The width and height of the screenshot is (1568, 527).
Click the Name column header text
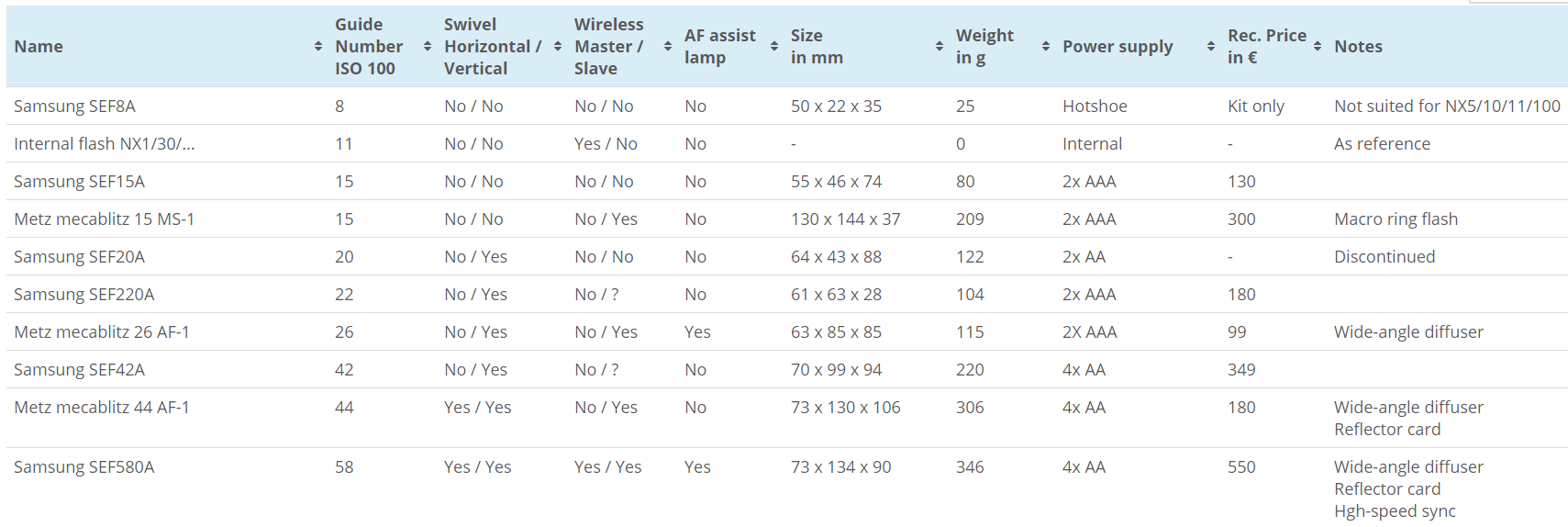click(x=39, y=47)
